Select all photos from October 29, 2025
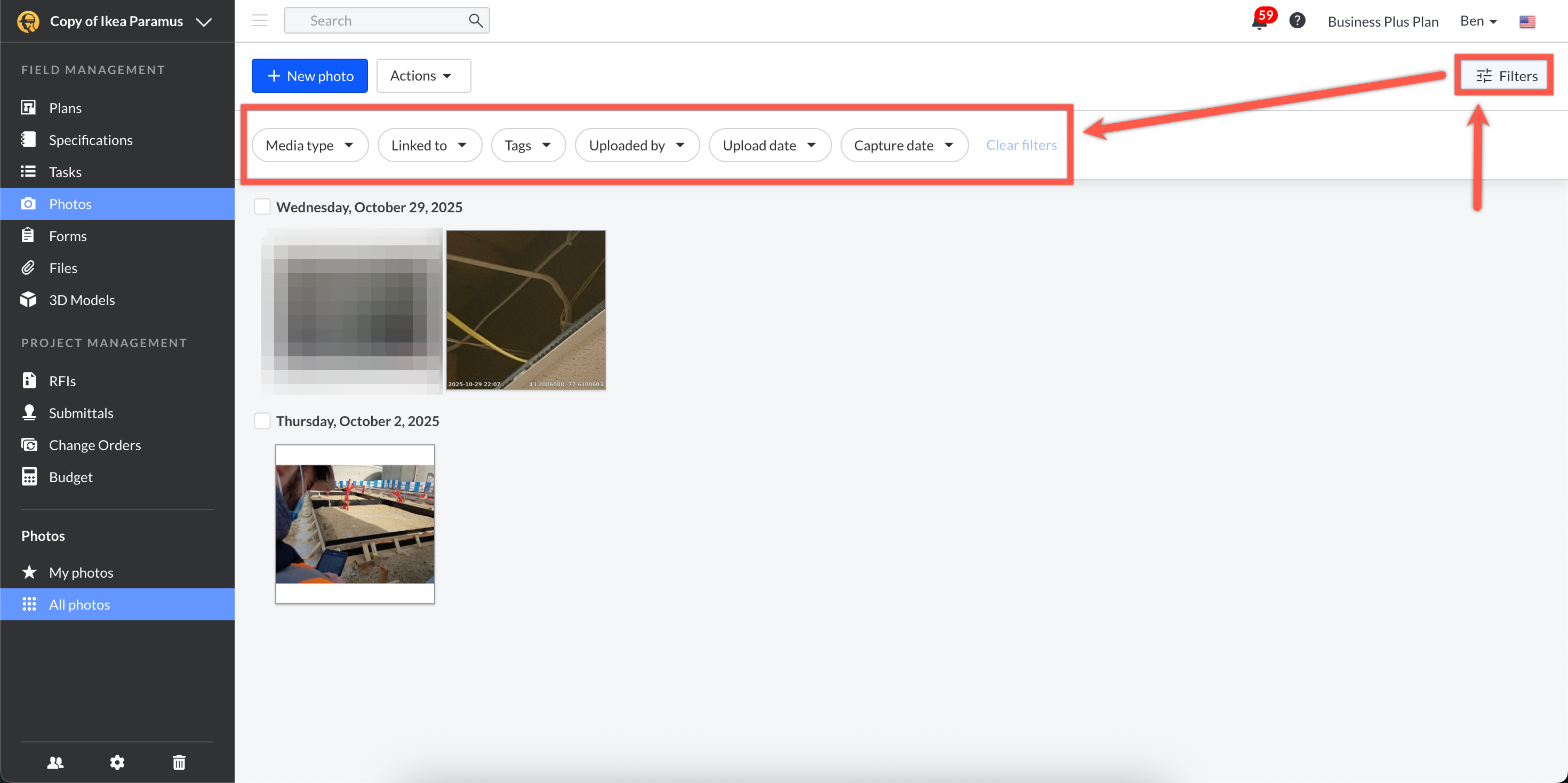 (262, 207)
